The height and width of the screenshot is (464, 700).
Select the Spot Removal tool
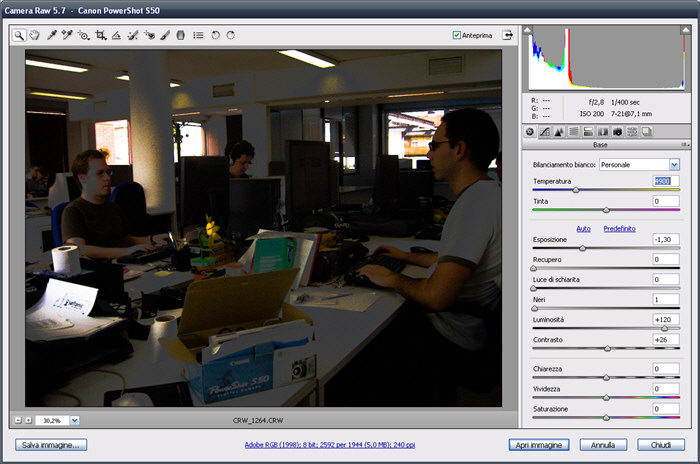click(x=133, y=35)
